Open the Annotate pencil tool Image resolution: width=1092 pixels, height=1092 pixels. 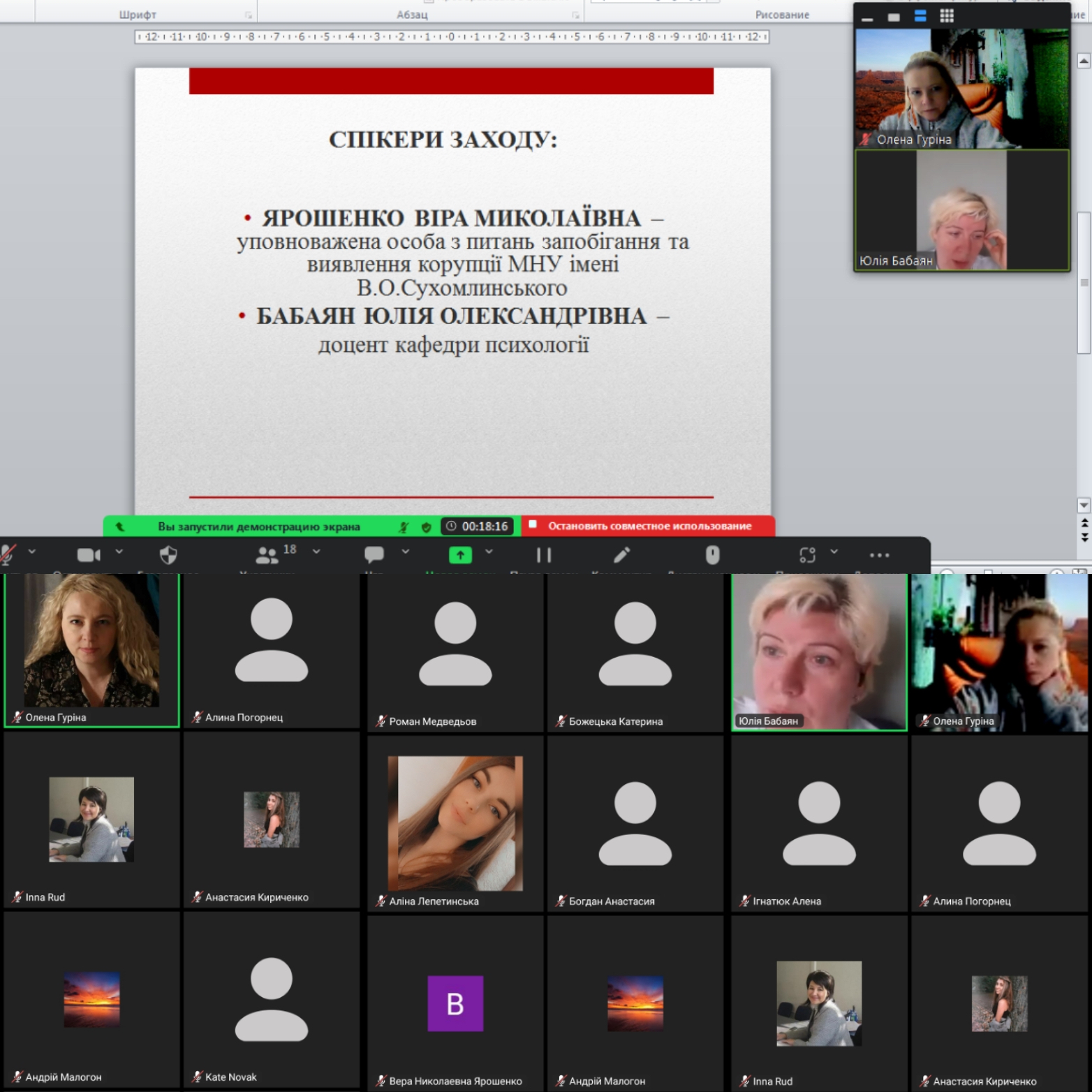point(621,555)
